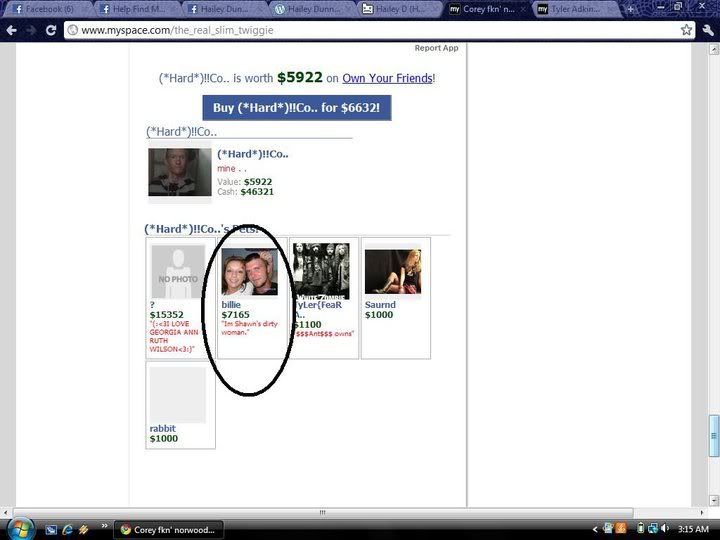Click Buy (*Hard*)!!Co.. for $6632 button
Screen dimensions: 720x540
pyautogui.click(x=297, y=108)
